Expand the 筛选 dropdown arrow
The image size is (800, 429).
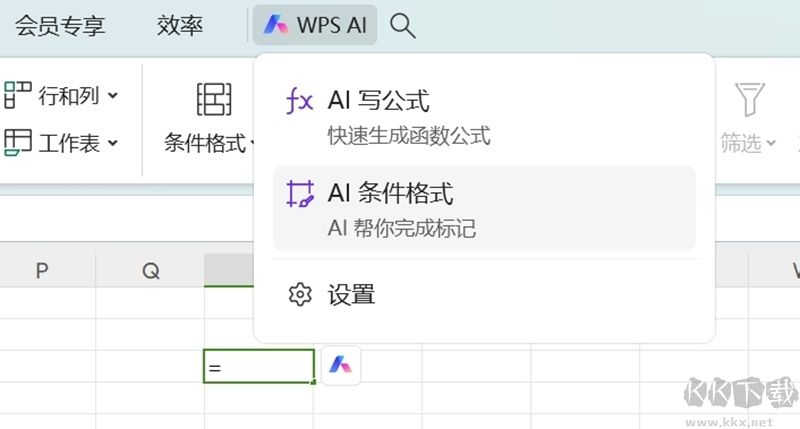(x=771, y=143)
